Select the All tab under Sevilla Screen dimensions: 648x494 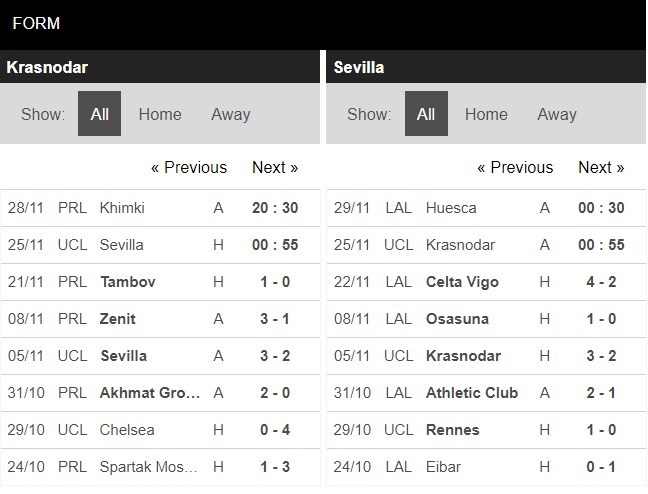tap(425, 114)
